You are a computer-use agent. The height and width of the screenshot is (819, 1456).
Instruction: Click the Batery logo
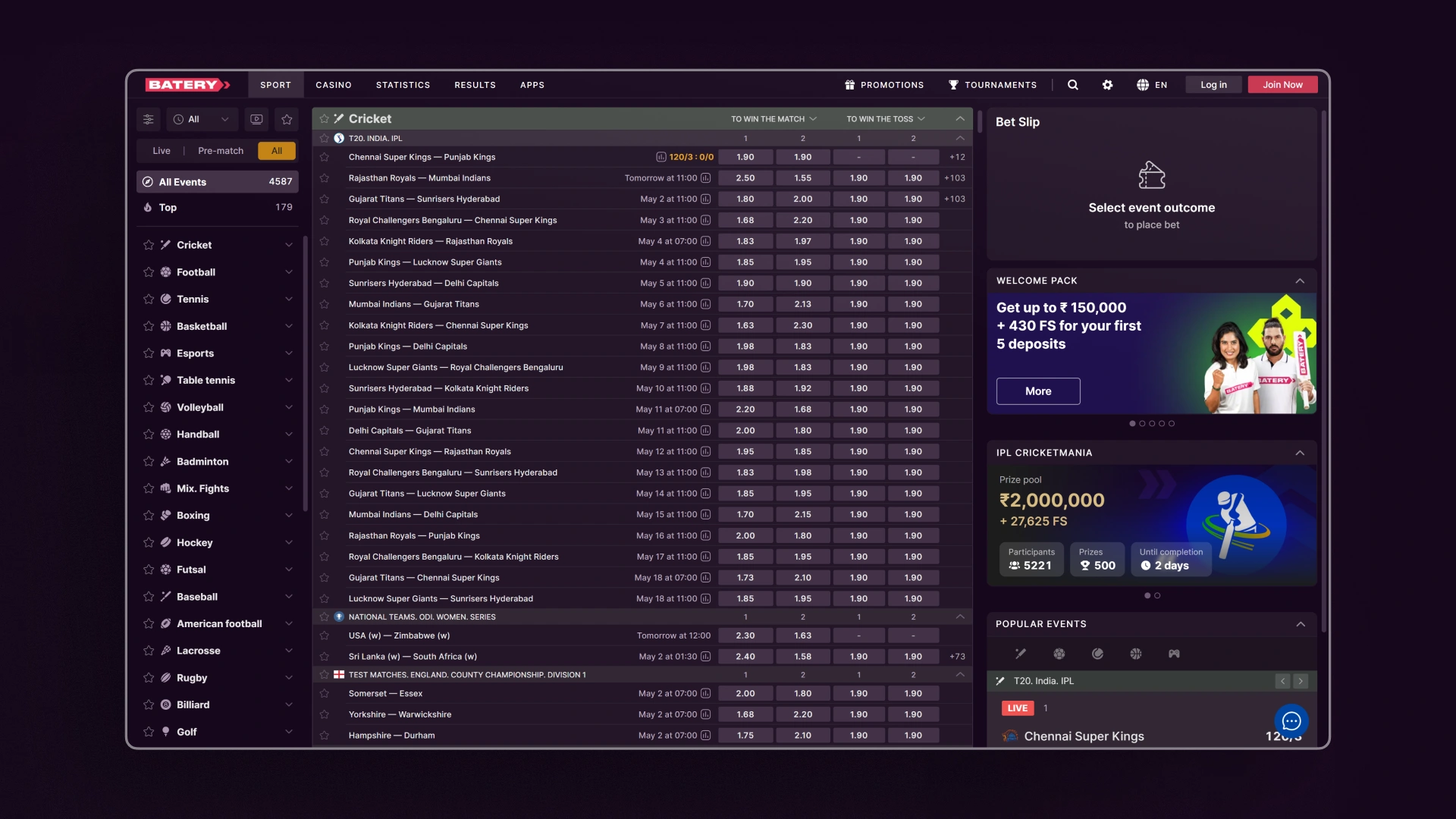(x=188, y=85)
